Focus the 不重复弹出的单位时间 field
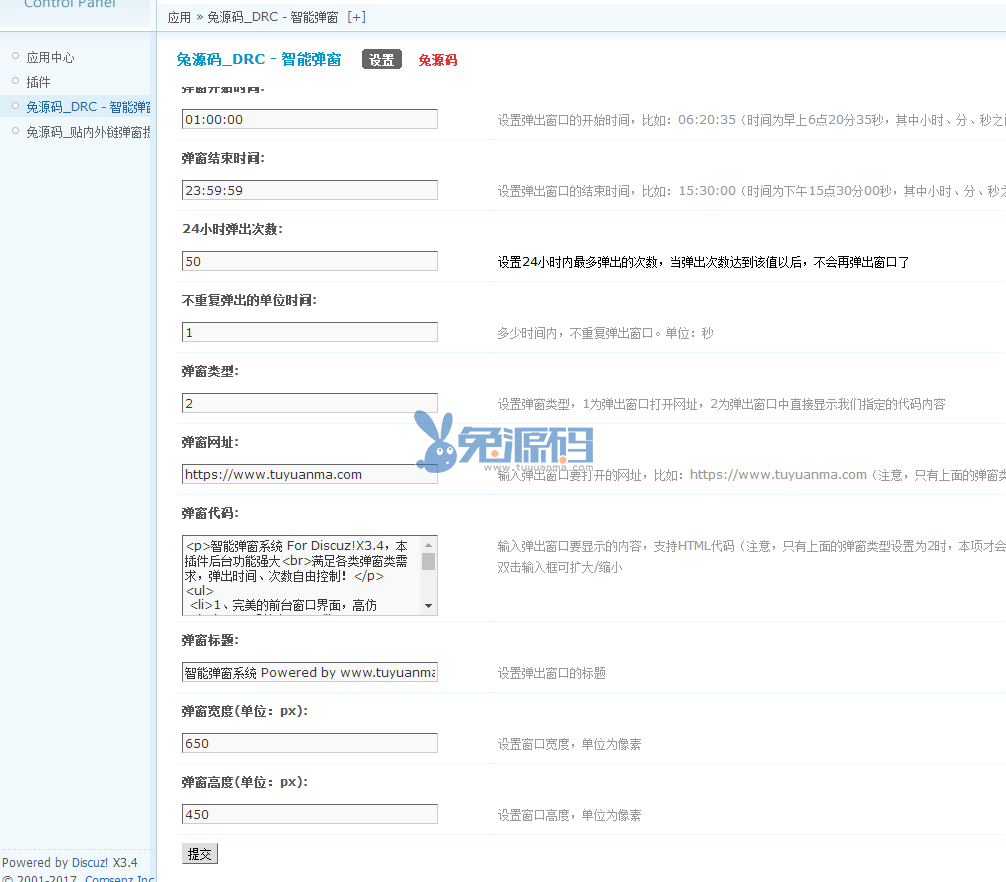Viewport: 1006px width, 882px height. [310, 332]
